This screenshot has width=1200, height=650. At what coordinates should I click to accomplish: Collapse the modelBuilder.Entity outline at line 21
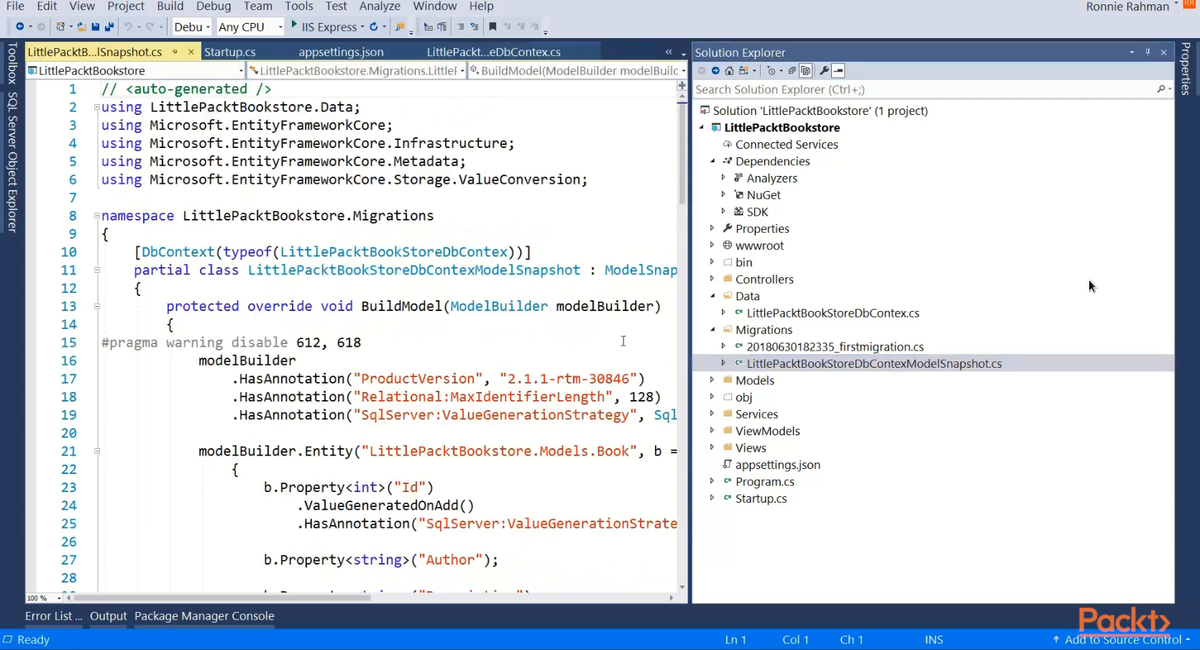coord(97,451)
